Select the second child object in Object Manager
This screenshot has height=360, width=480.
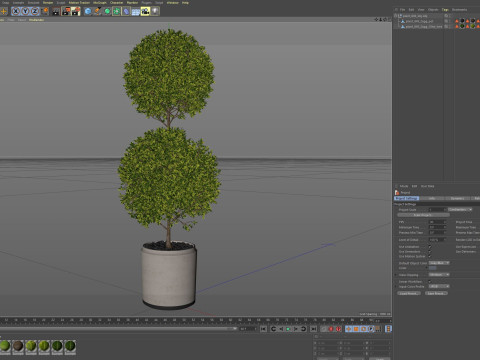tap(424, 26)
